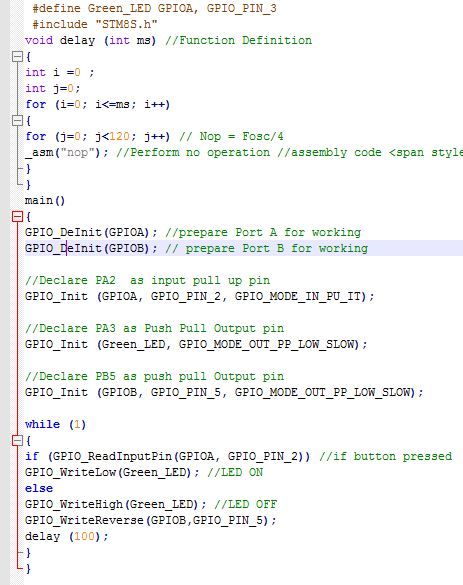
Task: Click the 'else' keyword line
Action: pos(39,488)
